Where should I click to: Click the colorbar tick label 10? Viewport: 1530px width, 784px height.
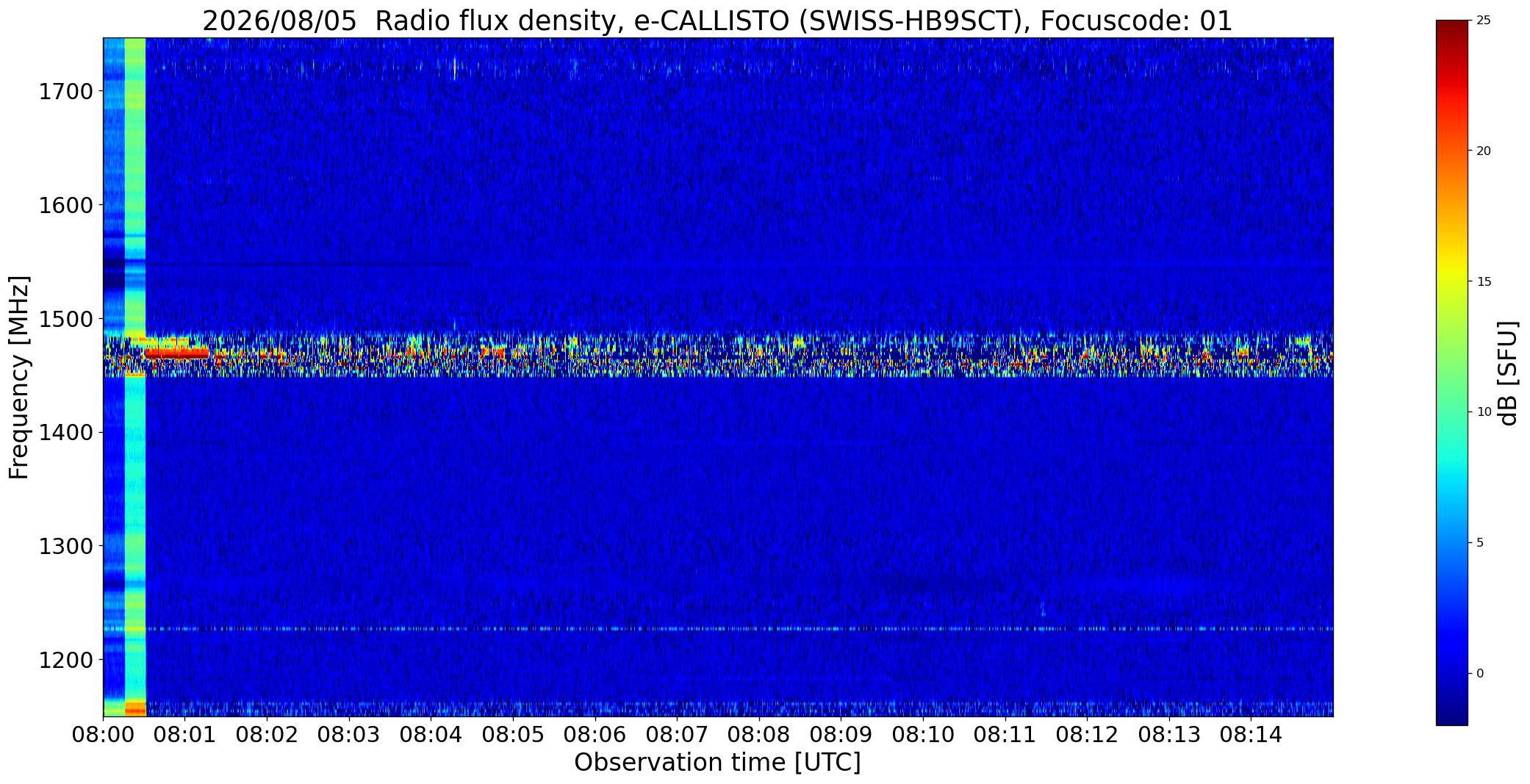(1484, 412)
